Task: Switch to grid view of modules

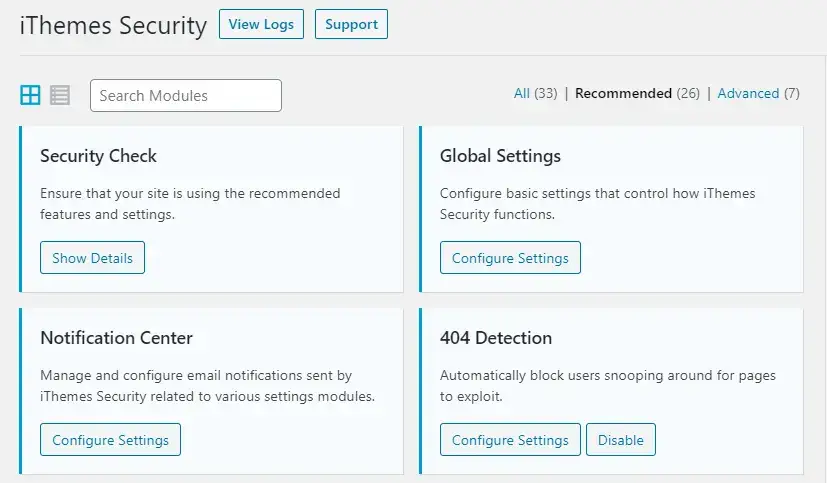Action: pyautogui.click(x=30, y=95)
